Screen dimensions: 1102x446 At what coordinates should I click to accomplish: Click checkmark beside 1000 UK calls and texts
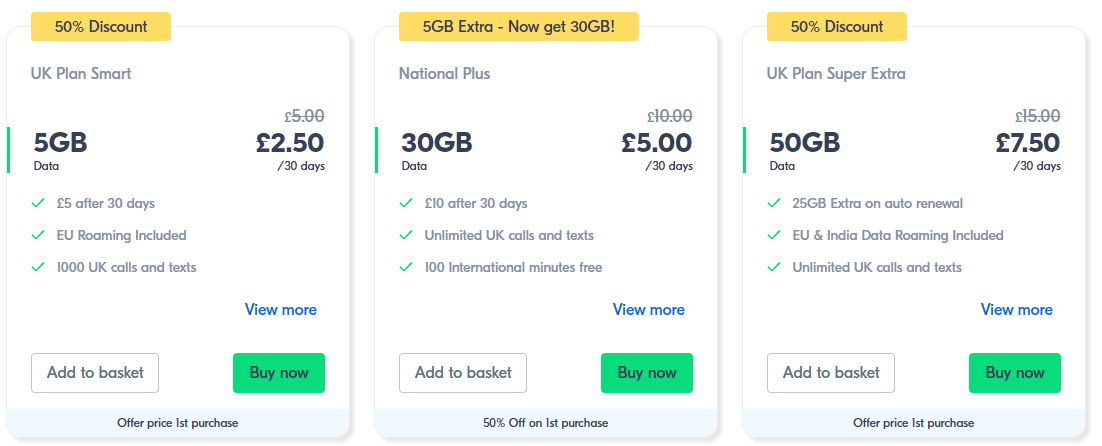(38, 268)
